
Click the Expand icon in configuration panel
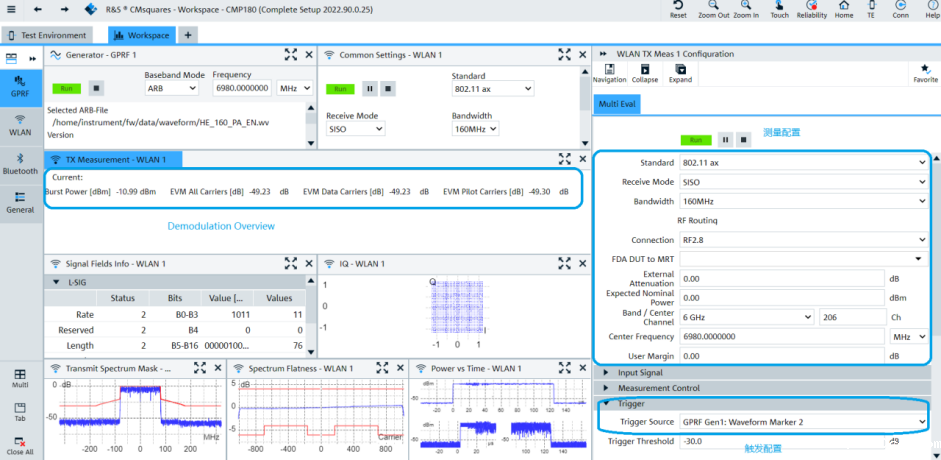[x=680, y=74]
